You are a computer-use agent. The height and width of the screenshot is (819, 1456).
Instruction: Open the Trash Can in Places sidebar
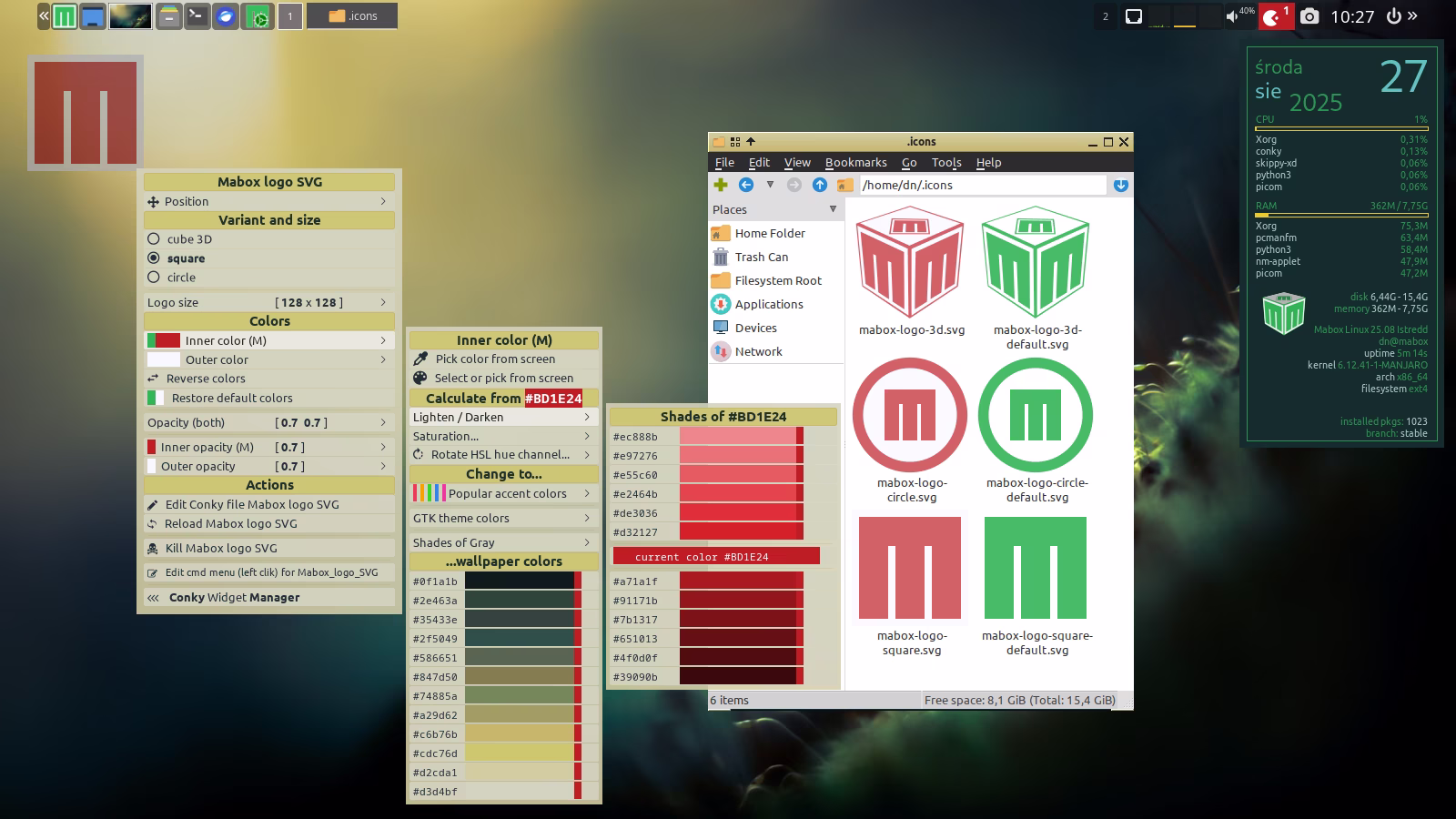tap(761, 258)
